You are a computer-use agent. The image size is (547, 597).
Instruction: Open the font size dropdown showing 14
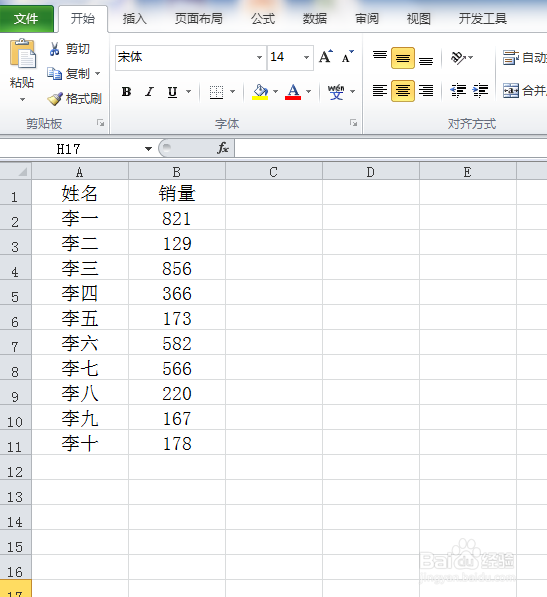[306, 57]
